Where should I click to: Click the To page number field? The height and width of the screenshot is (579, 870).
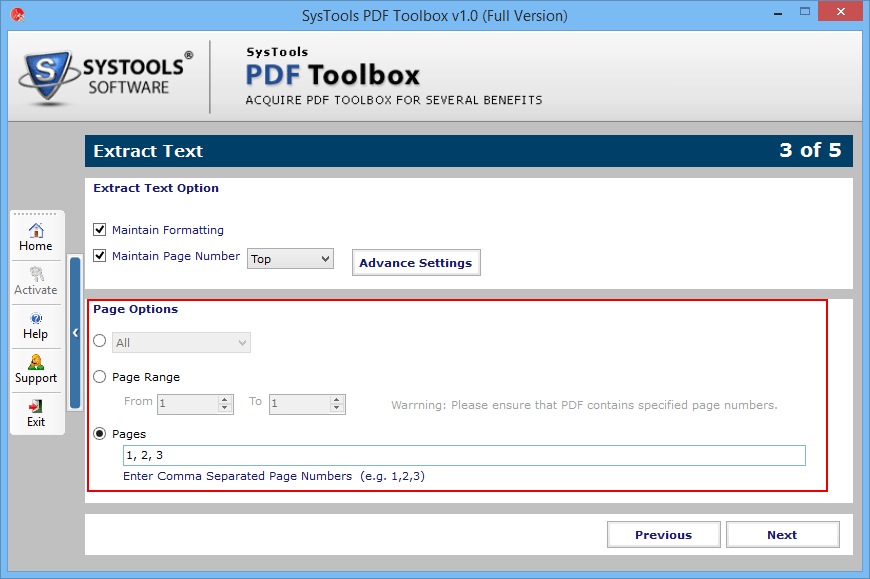click(300, 404)
